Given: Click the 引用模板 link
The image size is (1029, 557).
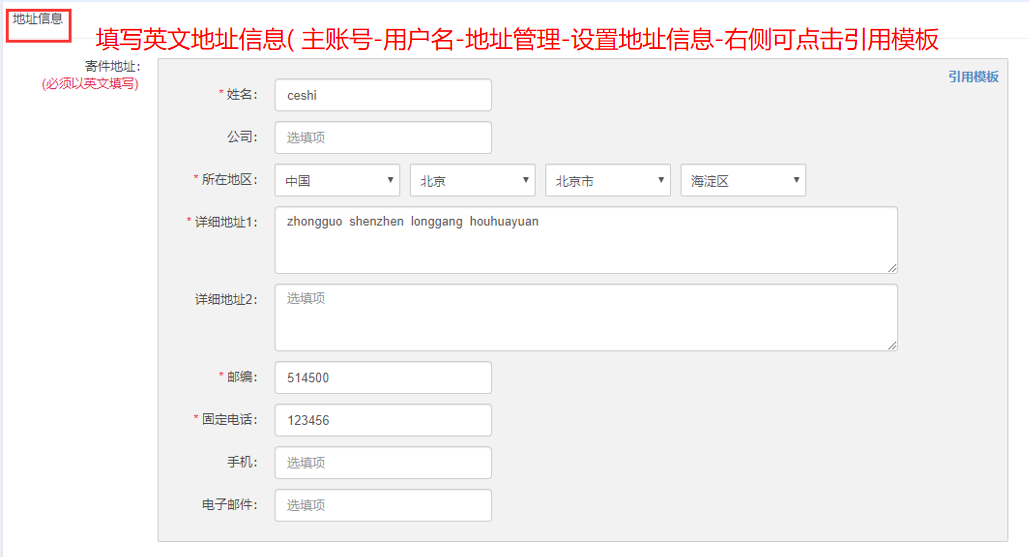Looking at the screenshot, I should point(973,77).
